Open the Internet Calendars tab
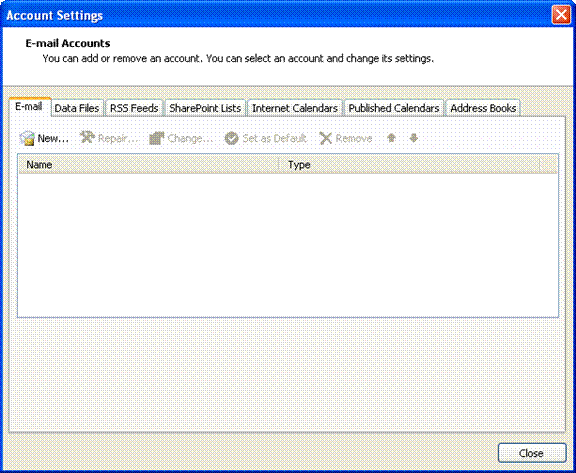This screenshot has height=473, width=576. pyautogui.click(x=295, y=108)
